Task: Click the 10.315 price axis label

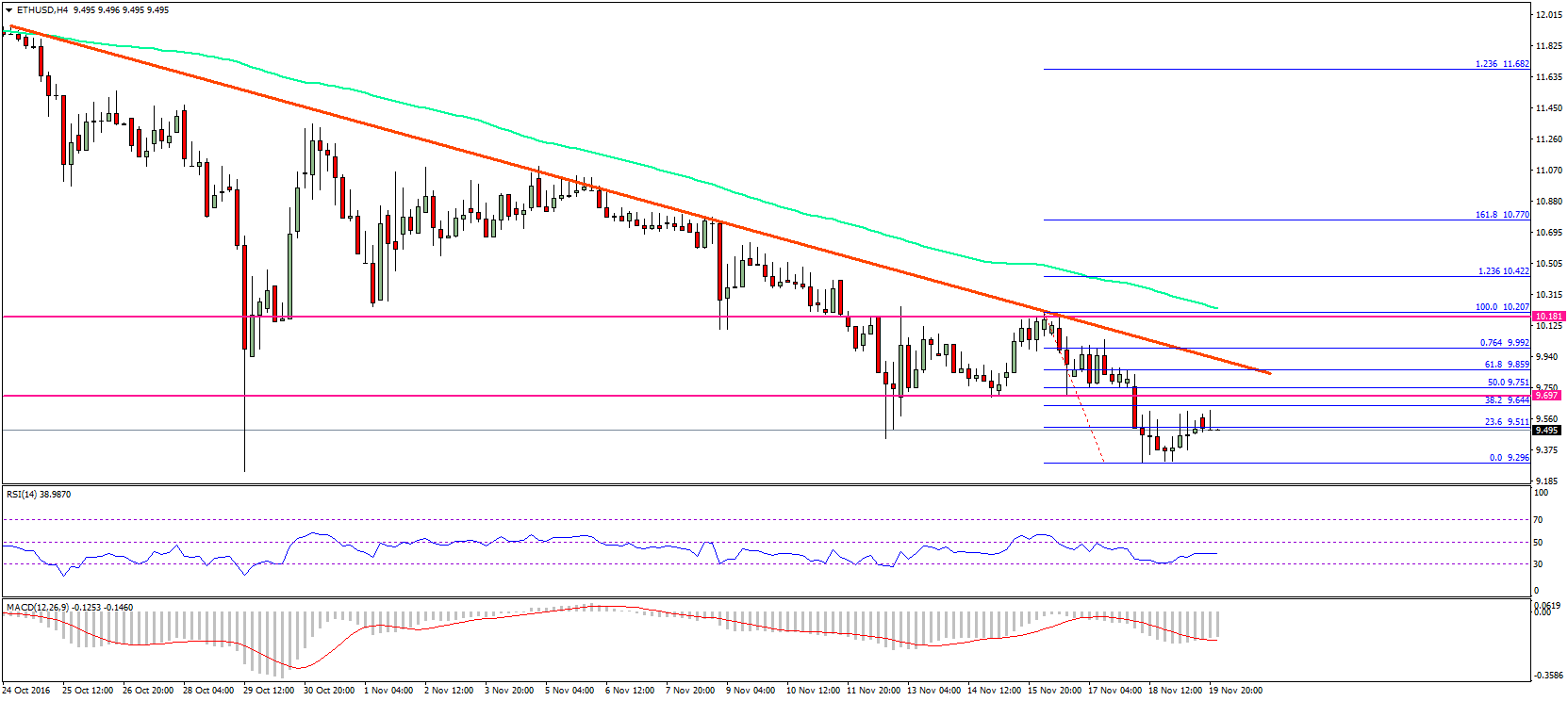Action: 1549,295
